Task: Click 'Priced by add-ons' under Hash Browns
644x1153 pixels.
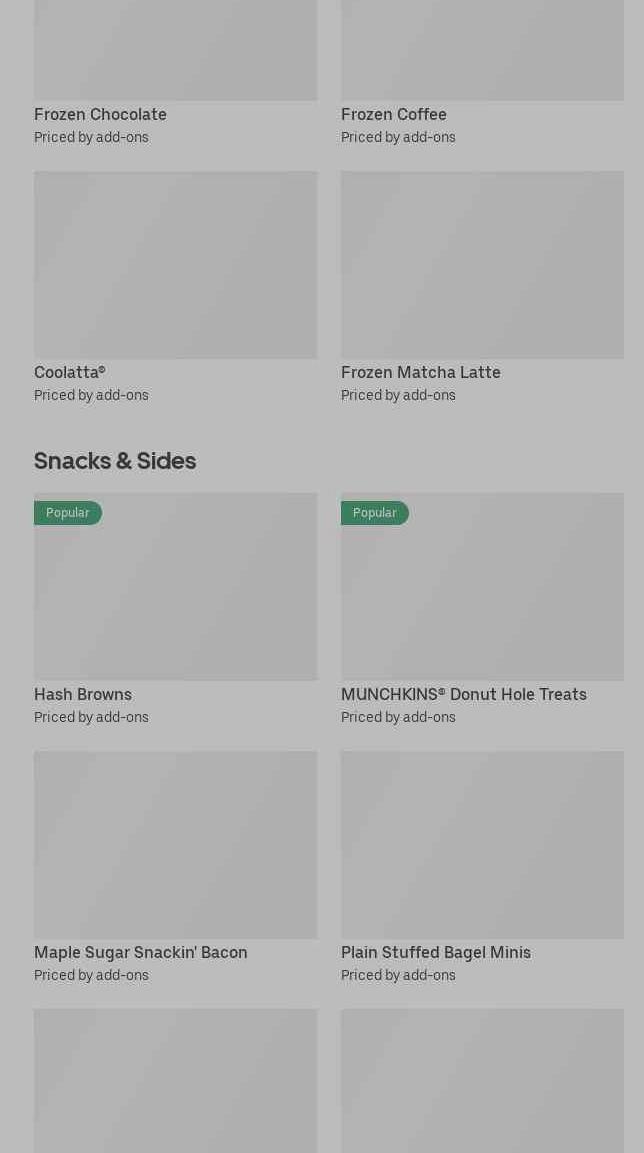Action: (91, 717)
